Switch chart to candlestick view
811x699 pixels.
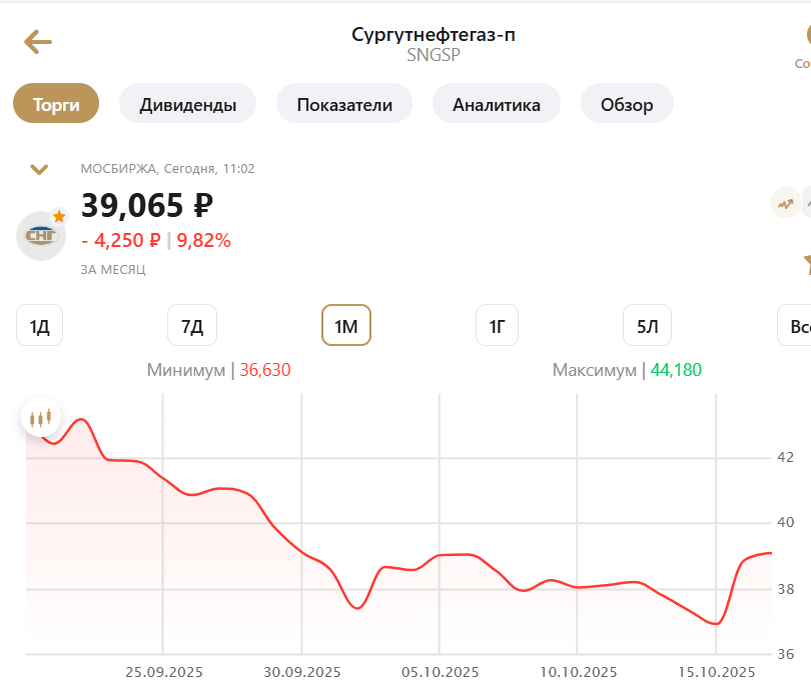[x=41, y=417]
